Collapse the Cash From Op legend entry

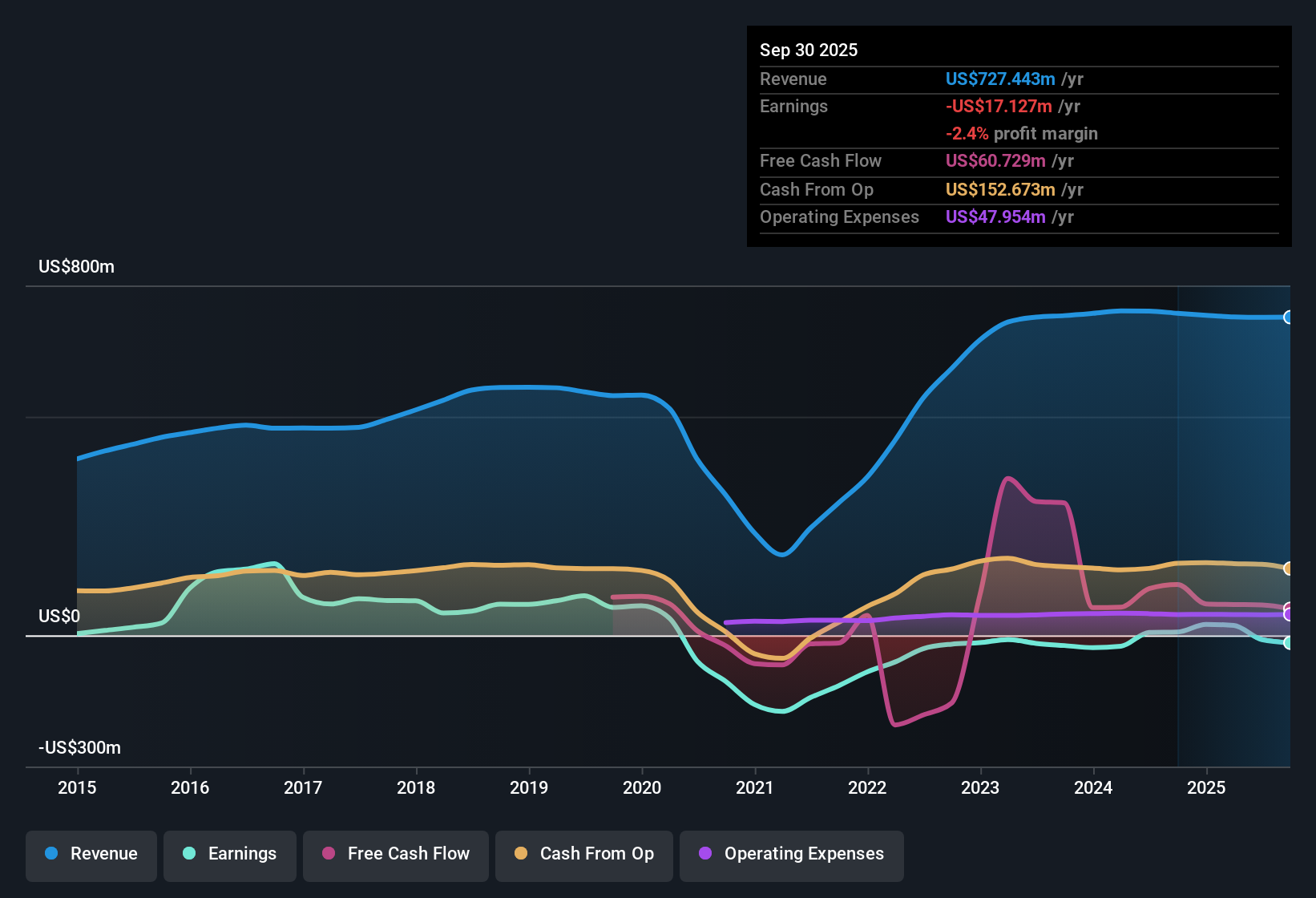pos(583,854)
